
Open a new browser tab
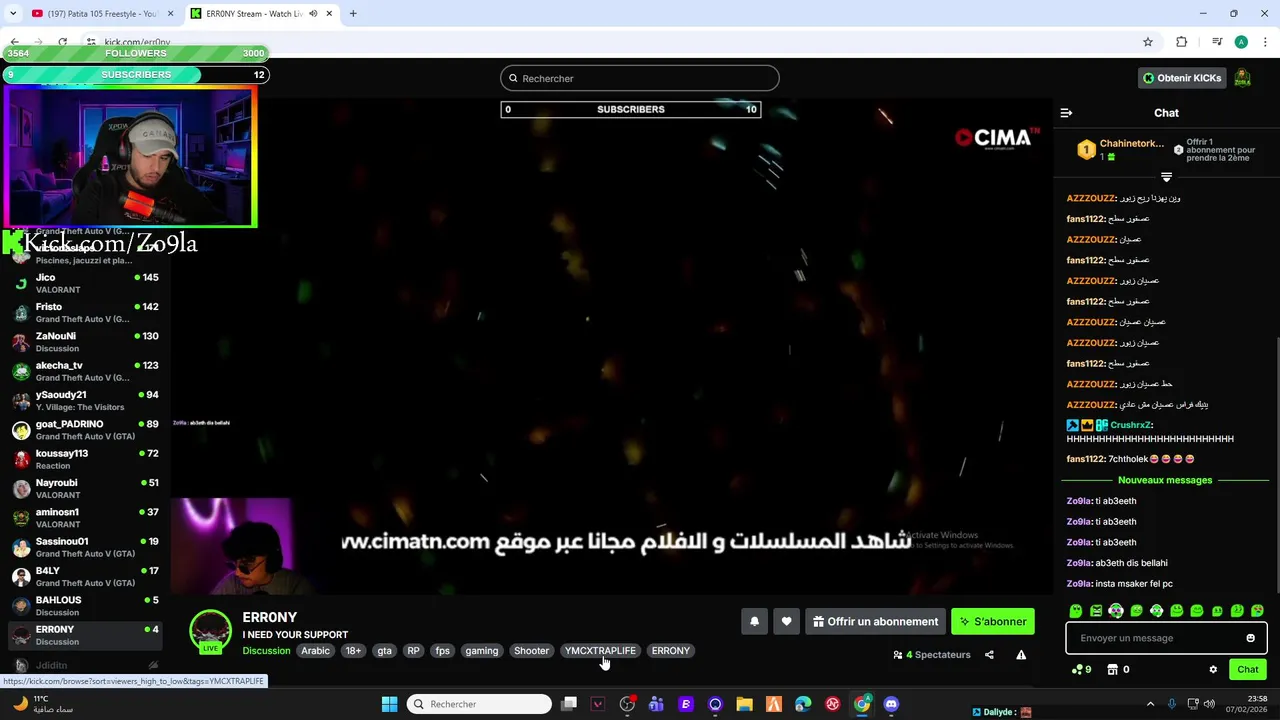tap(353, 13)
